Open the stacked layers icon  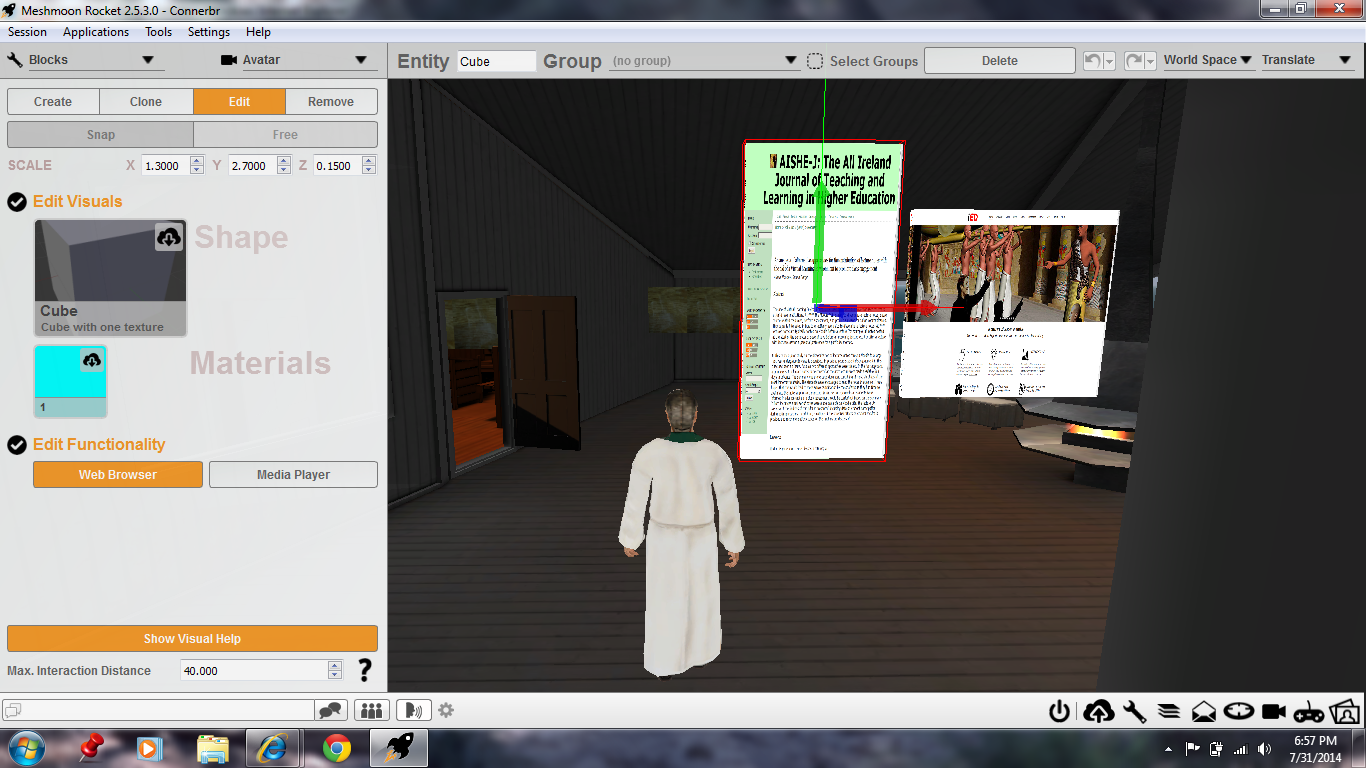pos(1169,712)
